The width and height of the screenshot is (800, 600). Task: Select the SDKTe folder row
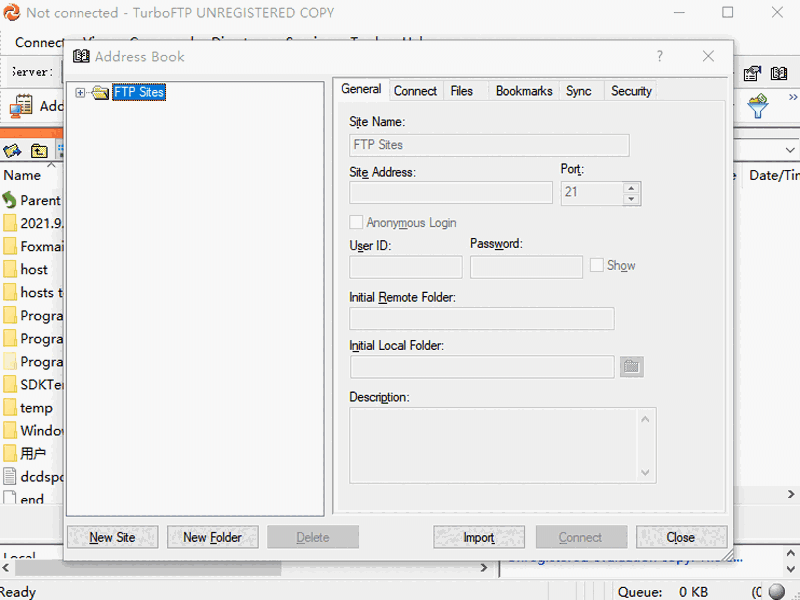tap(32, 385)
